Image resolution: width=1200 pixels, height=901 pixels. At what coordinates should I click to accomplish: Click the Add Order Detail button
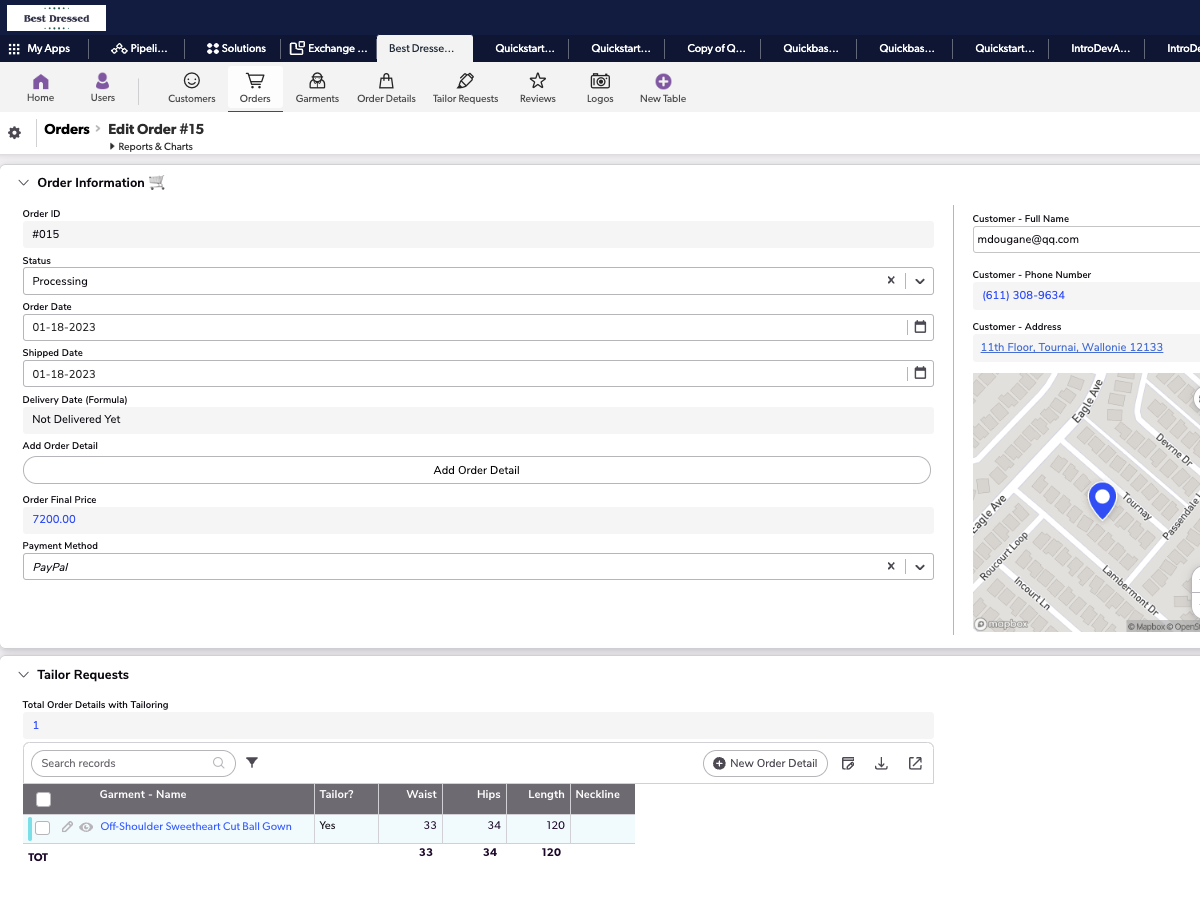point(476,470)
